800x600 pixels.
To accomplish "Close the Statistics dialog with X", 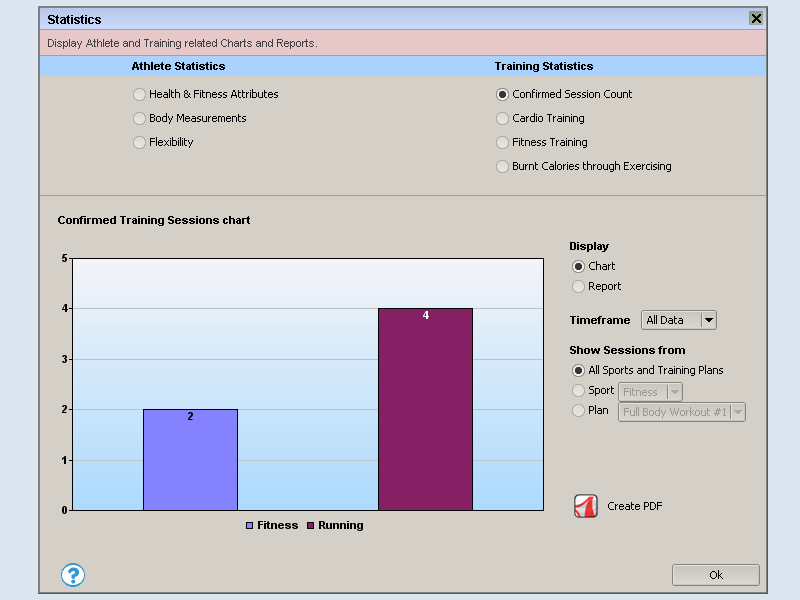I will (x=756, y=19).
